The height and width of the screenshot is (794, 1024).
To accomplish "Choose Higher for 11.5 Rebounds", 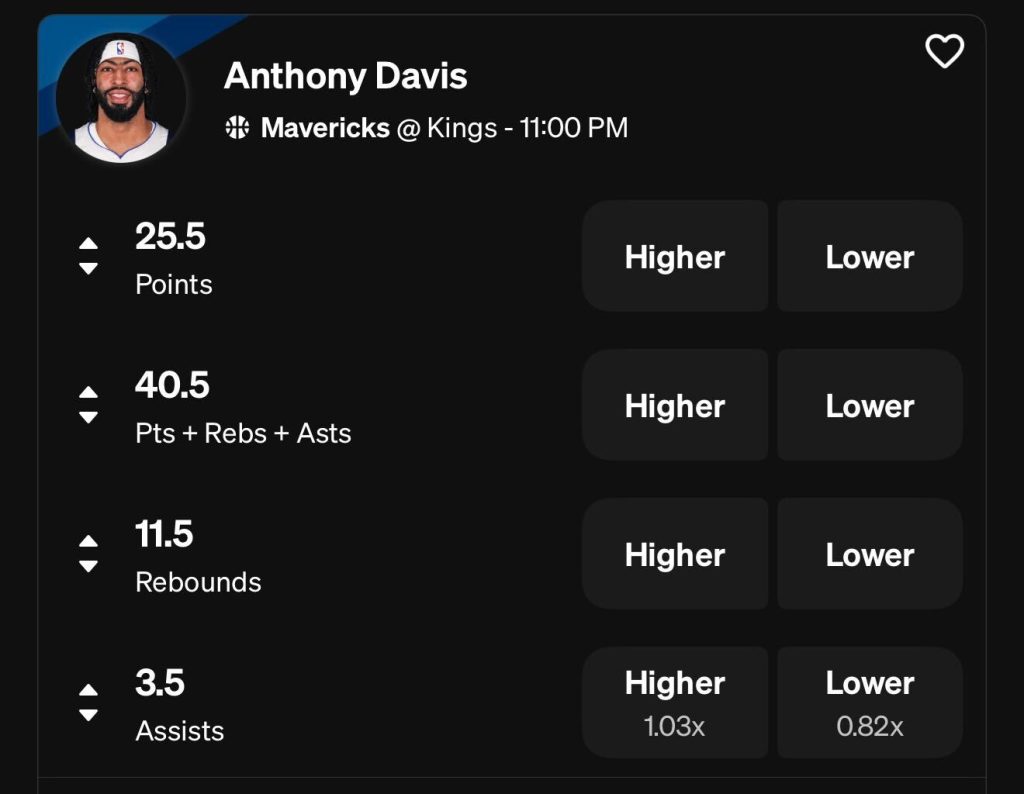I will 675,554.
